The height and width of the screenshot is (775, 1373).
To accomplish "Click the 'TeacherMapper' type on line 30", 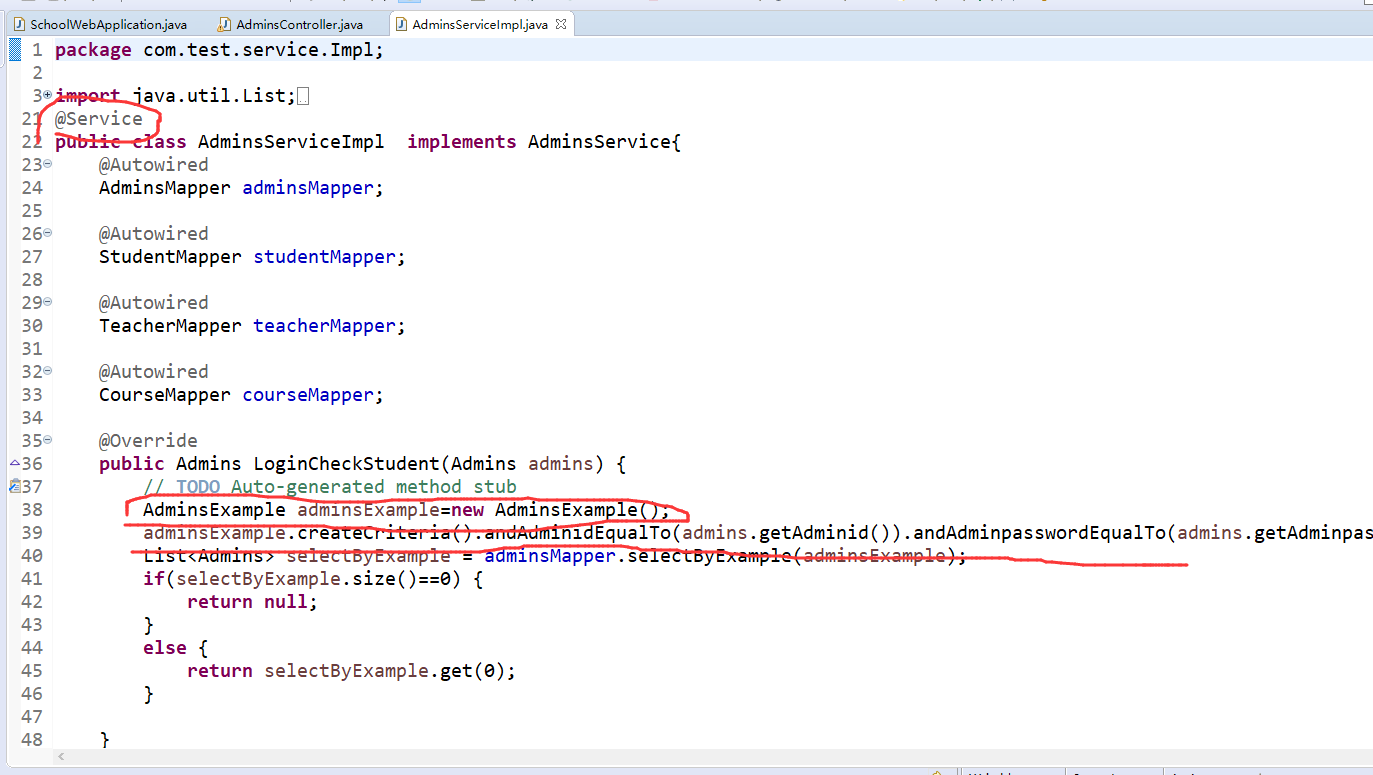I will tap(170, 326).
